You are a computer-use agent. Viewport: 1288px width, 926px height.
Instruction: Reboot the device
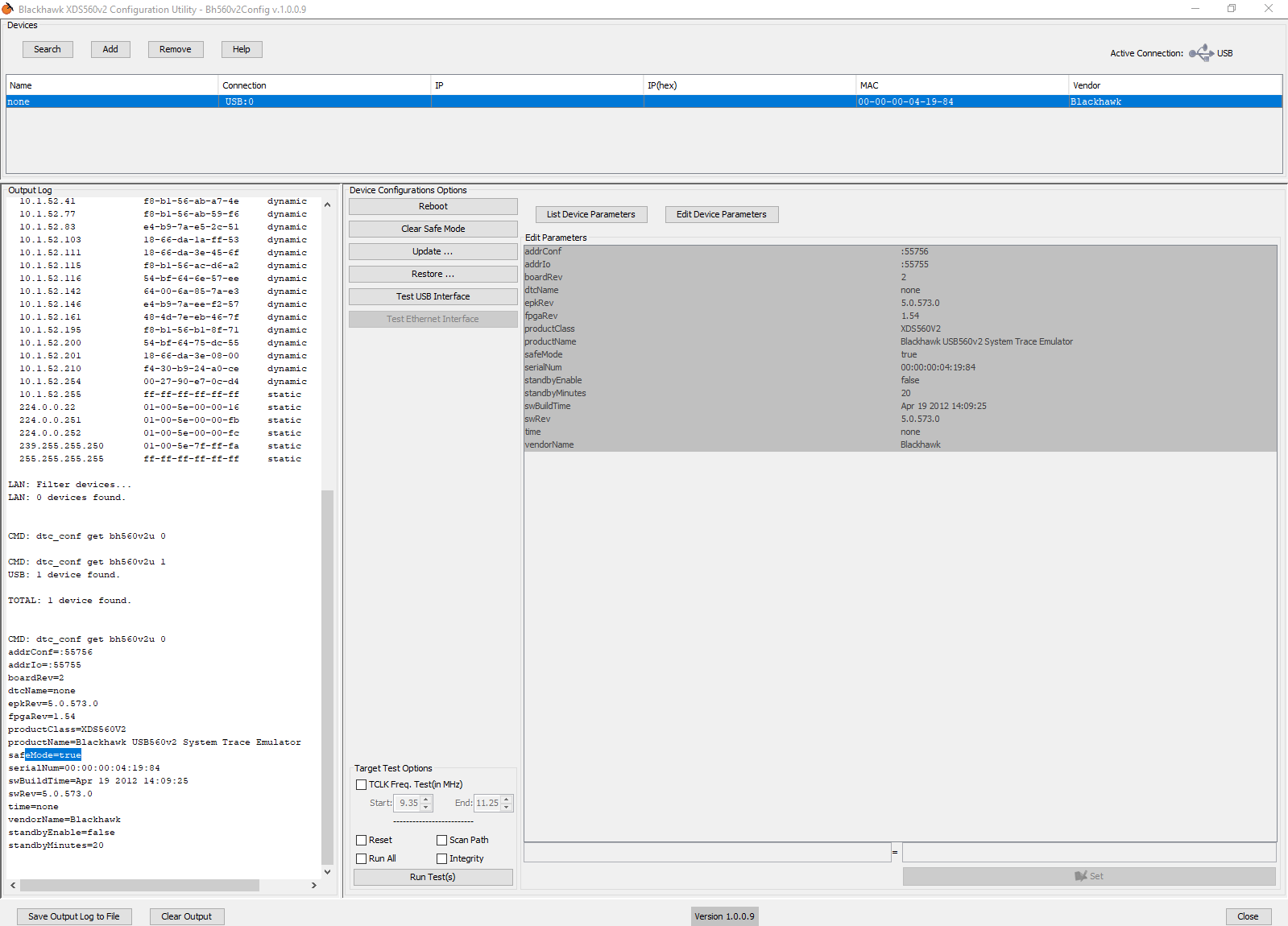(433, 206)
